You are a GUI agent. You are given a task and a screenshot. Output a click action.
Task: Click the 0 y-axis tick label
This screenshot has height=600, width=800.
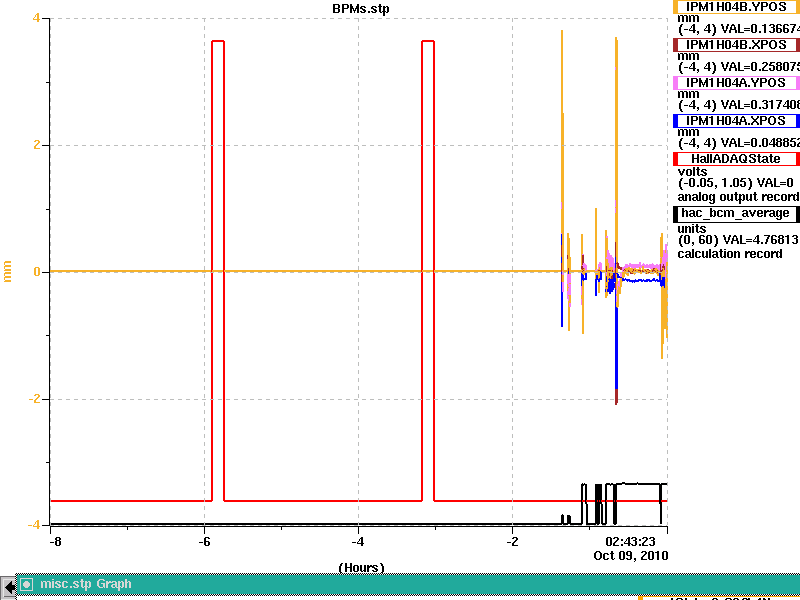(37, 271)
